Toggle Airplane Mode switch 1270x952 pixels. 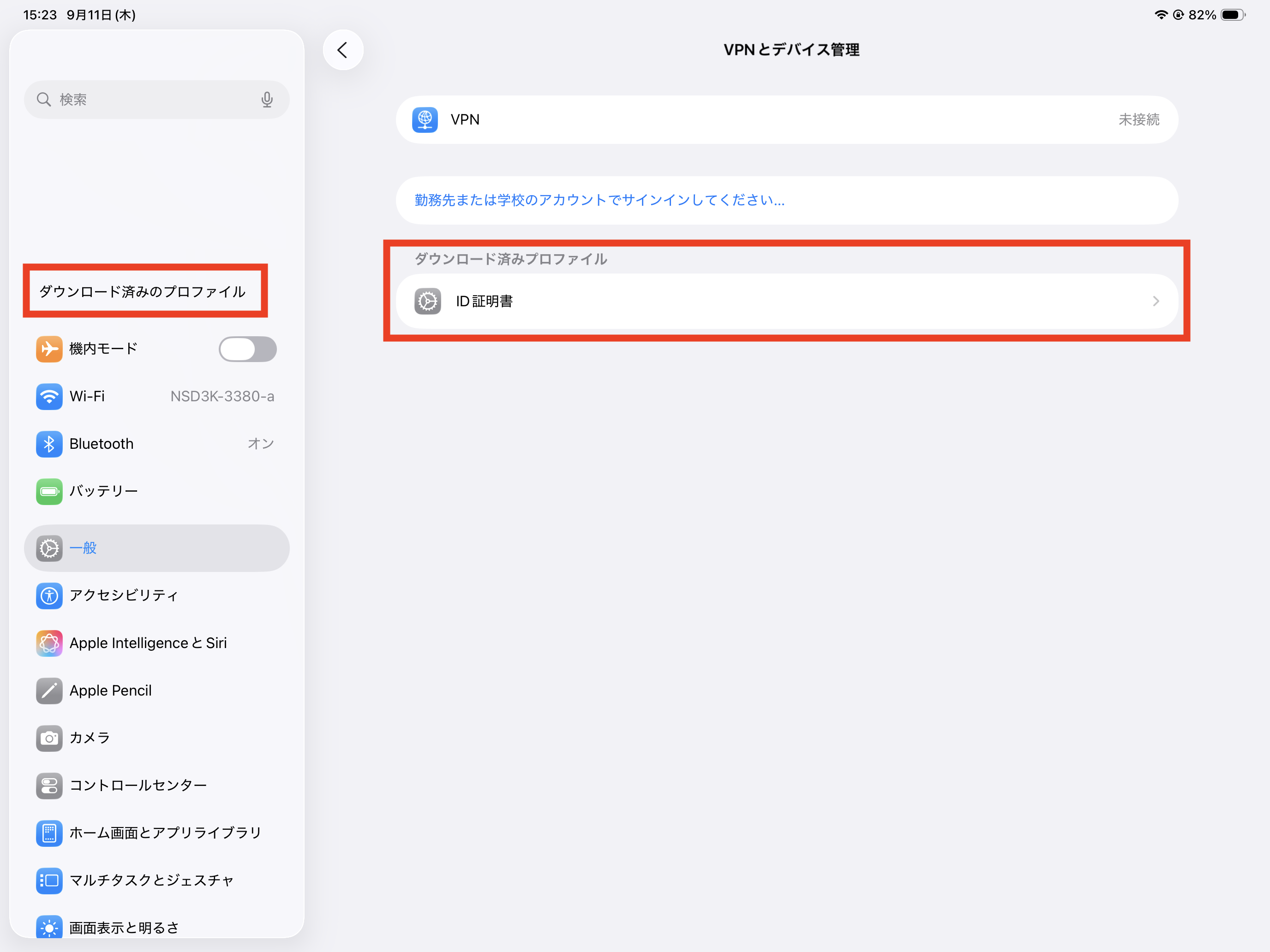(247, 349)
